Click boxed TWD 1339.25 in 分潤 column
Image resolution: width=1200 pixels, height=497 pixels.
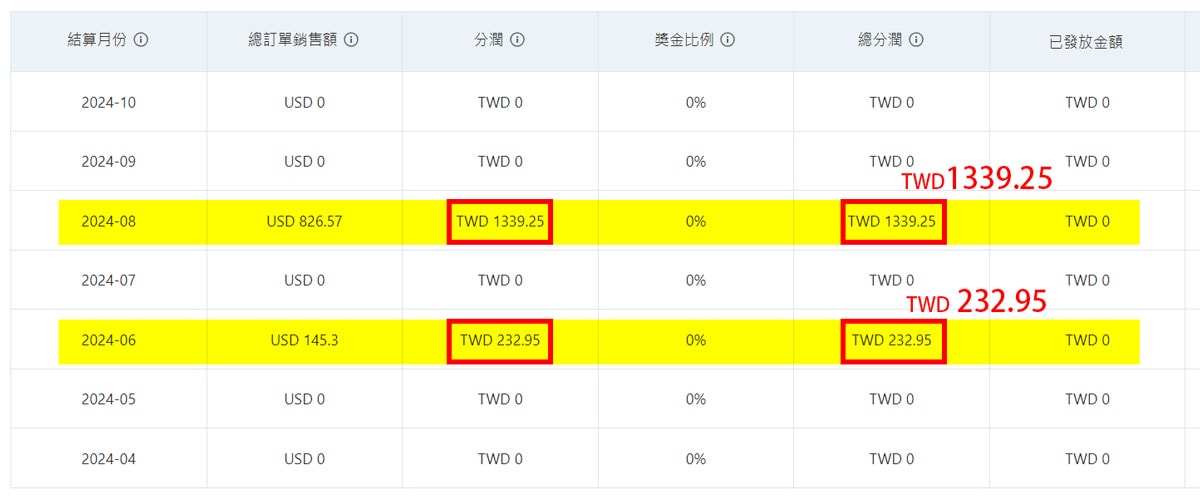pos(500,221)
